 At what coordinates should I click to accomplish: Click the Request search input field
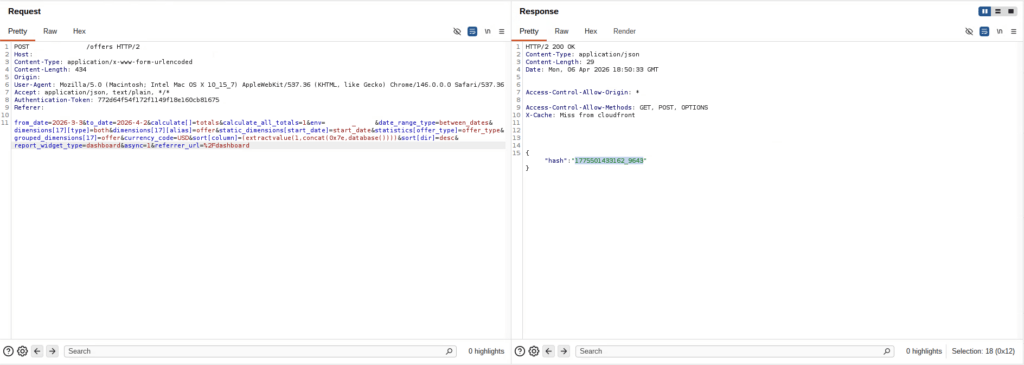(260, 351)
